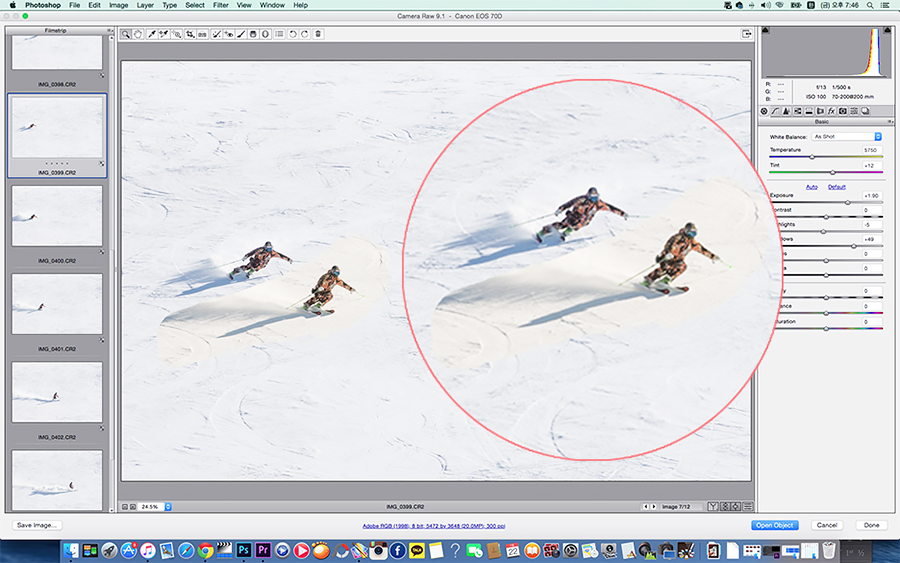Open the zoom level dropdown at 24.5%

tap(168, 507)
